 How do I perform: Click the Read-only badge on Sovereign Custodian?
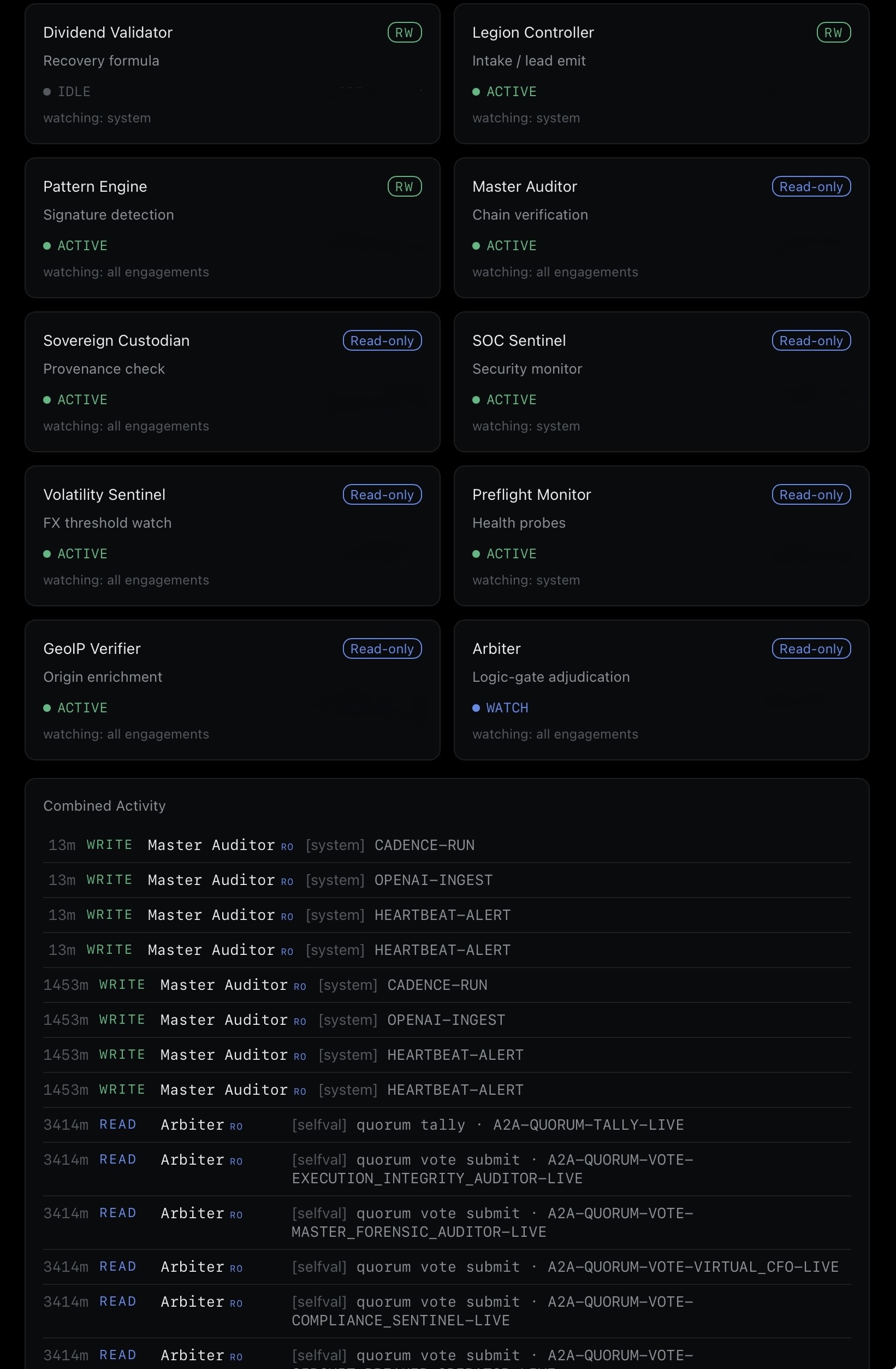tap(382, 341)
